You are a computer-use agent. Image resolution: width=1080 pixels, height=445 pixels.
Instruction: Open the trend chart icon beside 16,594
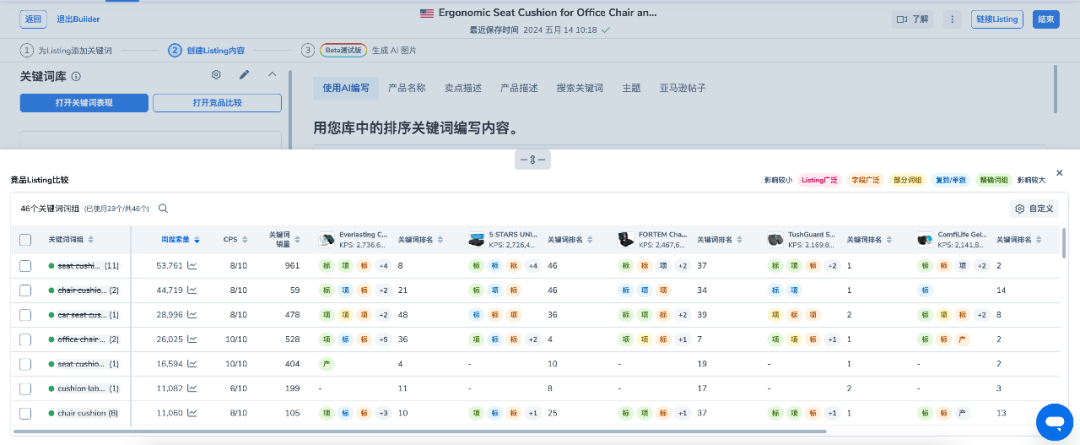(192, 364)
